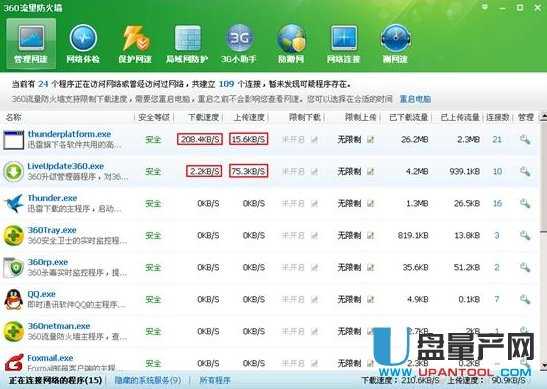The width and height of the screenshot is (547, 389).
Task: Edit download limit for LiveUpdate360.exe
Action: [314, 172]
